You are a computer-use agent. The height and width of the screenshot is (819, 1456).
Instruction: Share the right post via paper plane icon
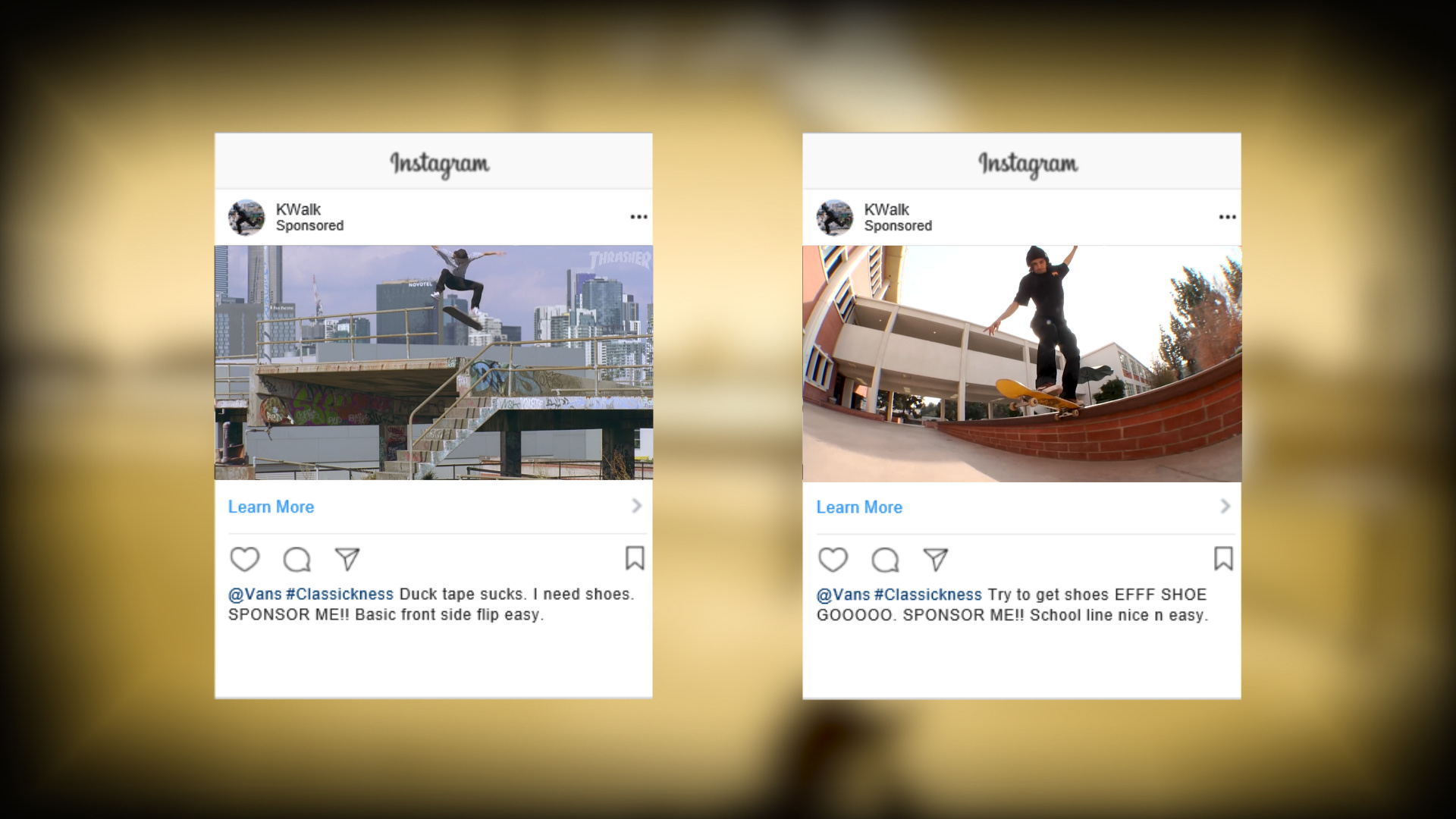click(936, 560)
